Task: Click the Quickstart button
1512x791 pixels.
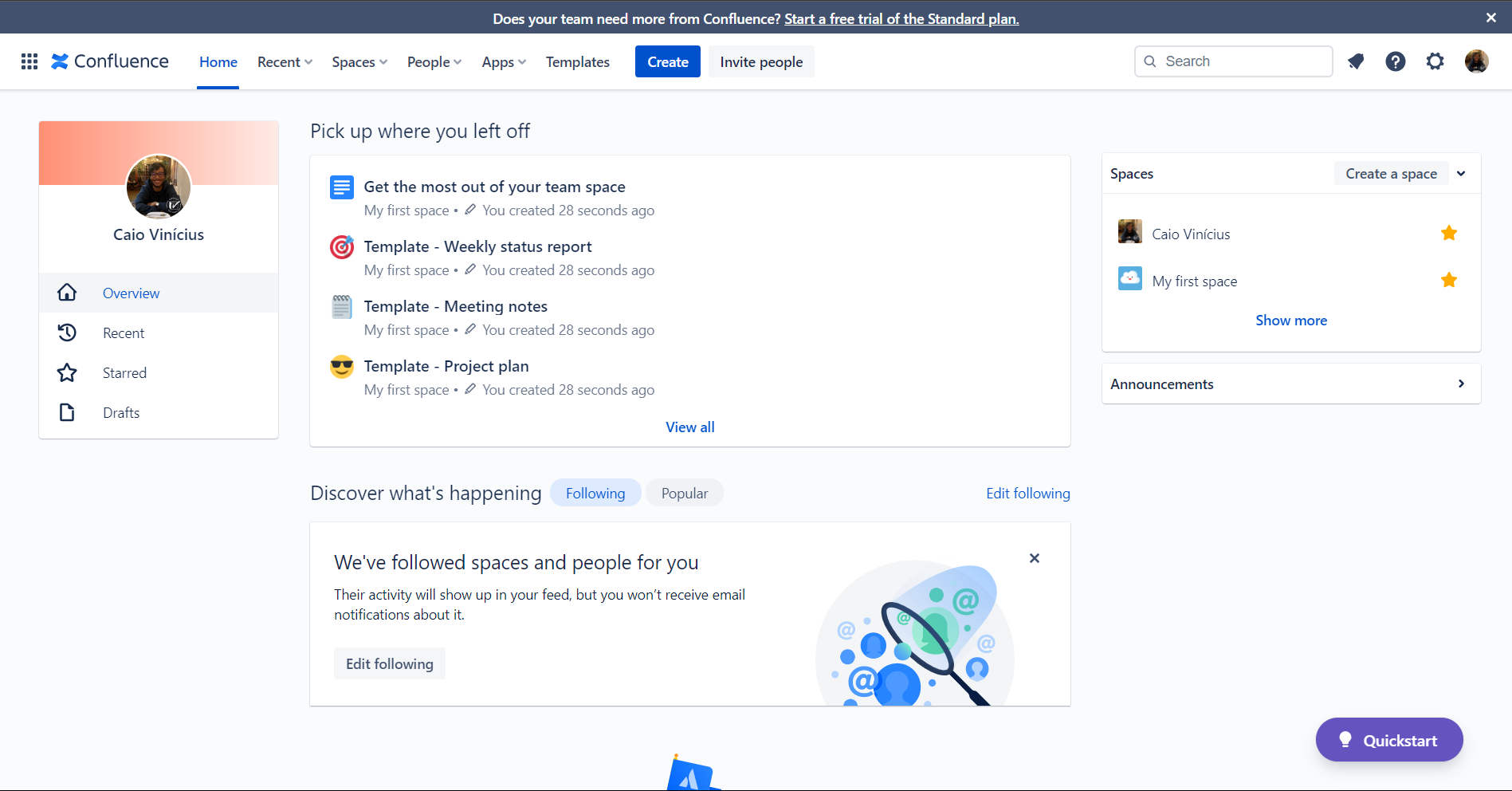Action: [1389, 739]
